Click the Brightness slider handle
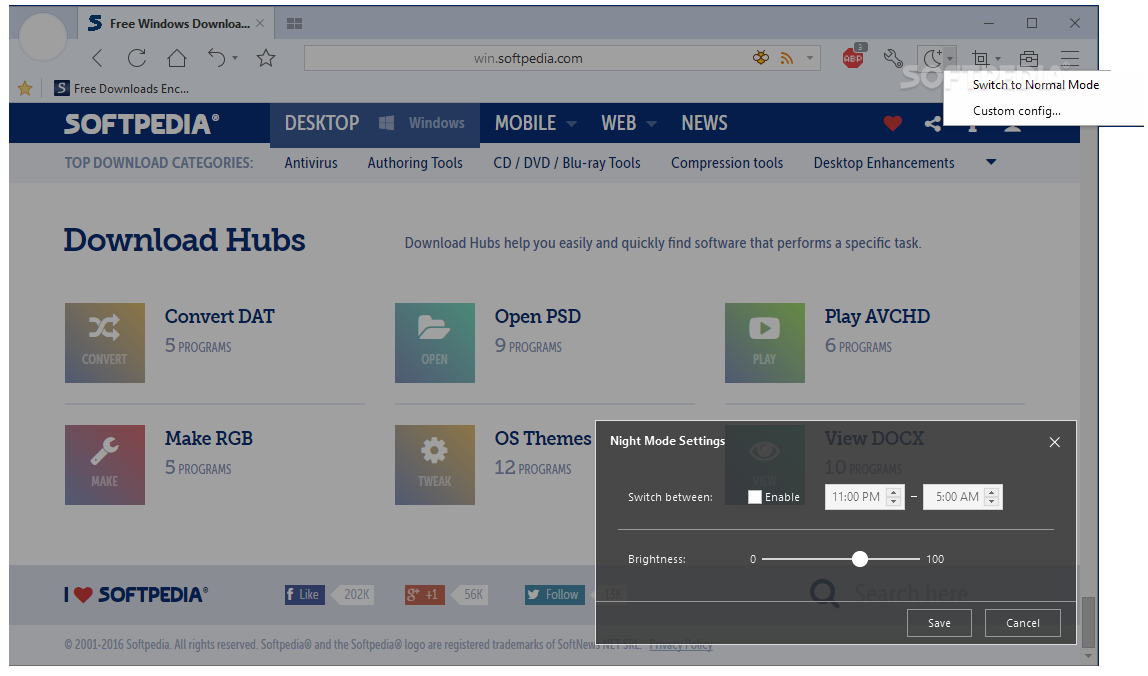The width and height of the screenshot is (1148, 676). pyautogui.click(x=860, y=560)
